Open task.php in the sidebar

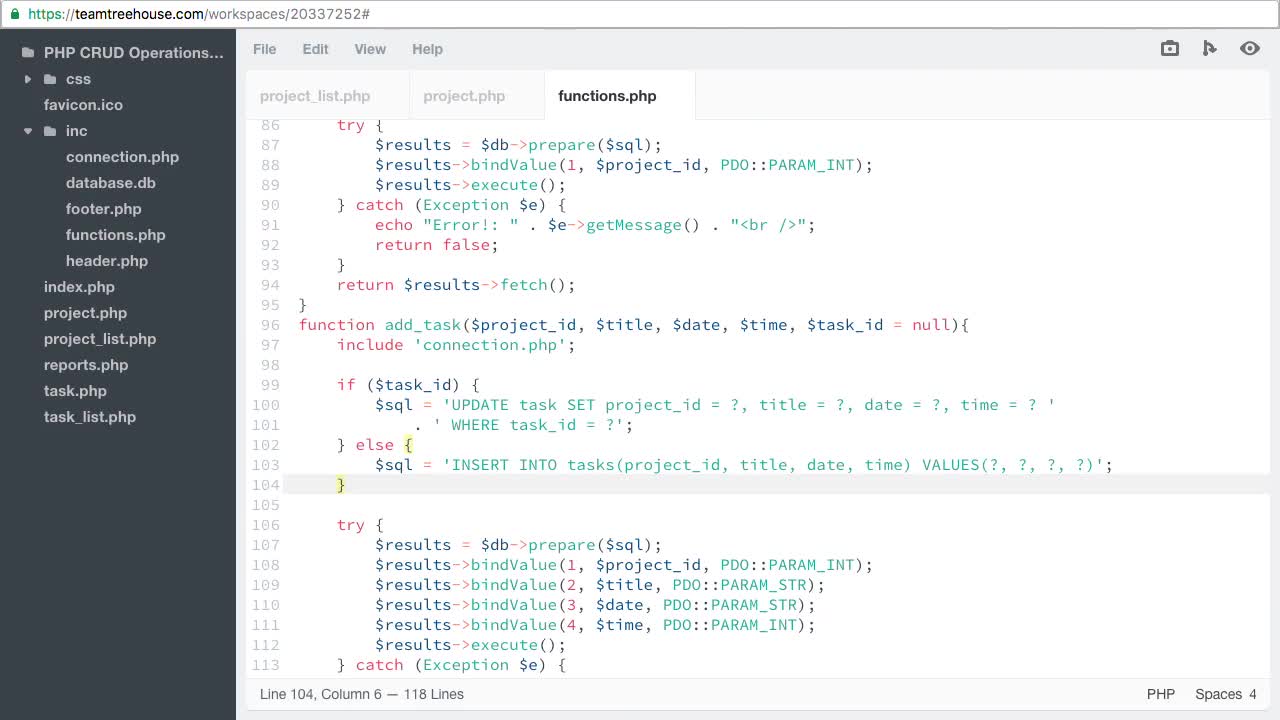pyautogui.click(x=75, y=391)
